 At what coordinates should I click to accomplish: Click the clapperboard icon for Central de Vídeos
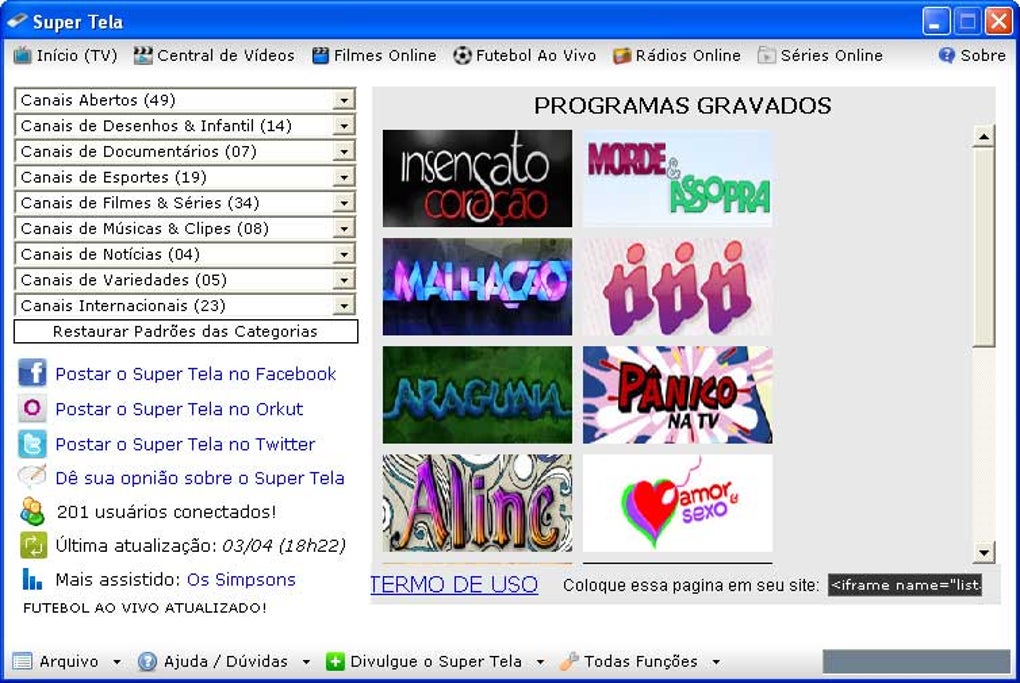(x=142, y=56)
